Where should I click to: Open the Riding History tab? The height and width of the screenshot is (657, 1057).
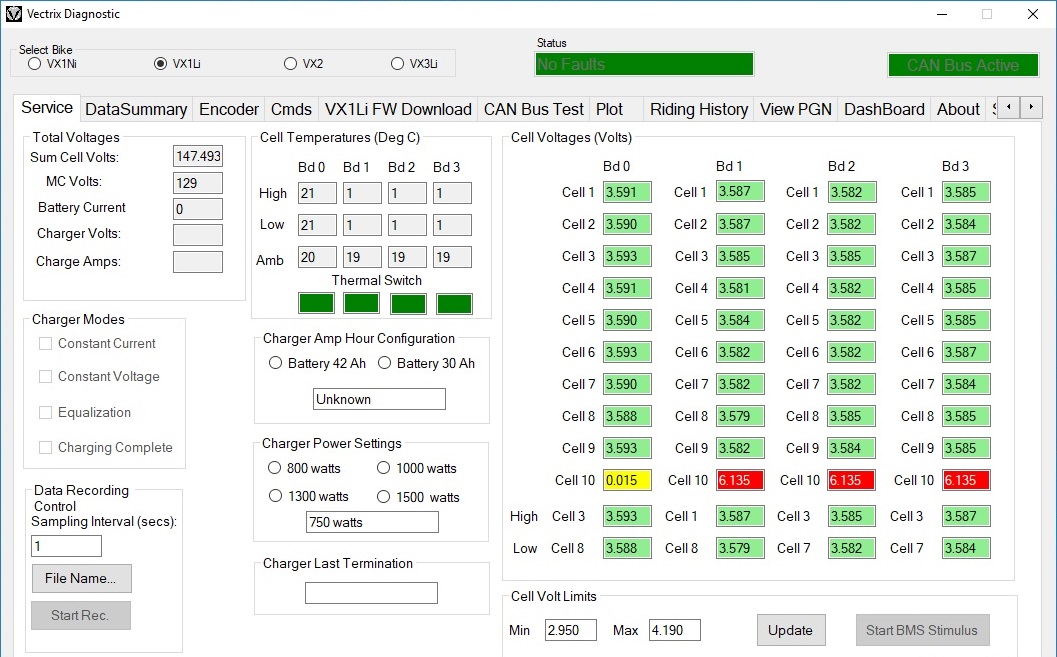coord(699,109)
